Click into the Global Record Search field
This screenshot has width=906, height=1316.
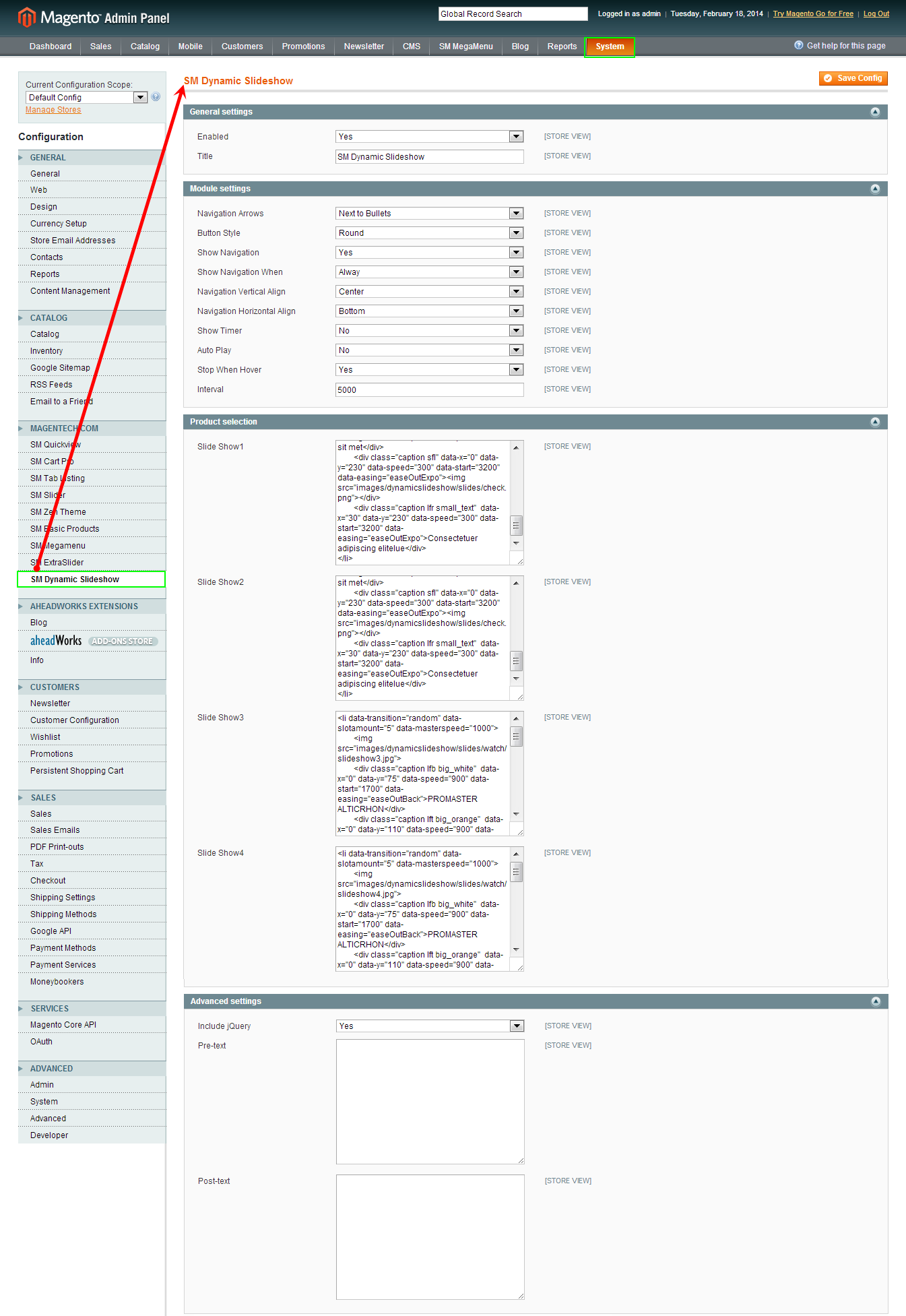tap(513, 14)
